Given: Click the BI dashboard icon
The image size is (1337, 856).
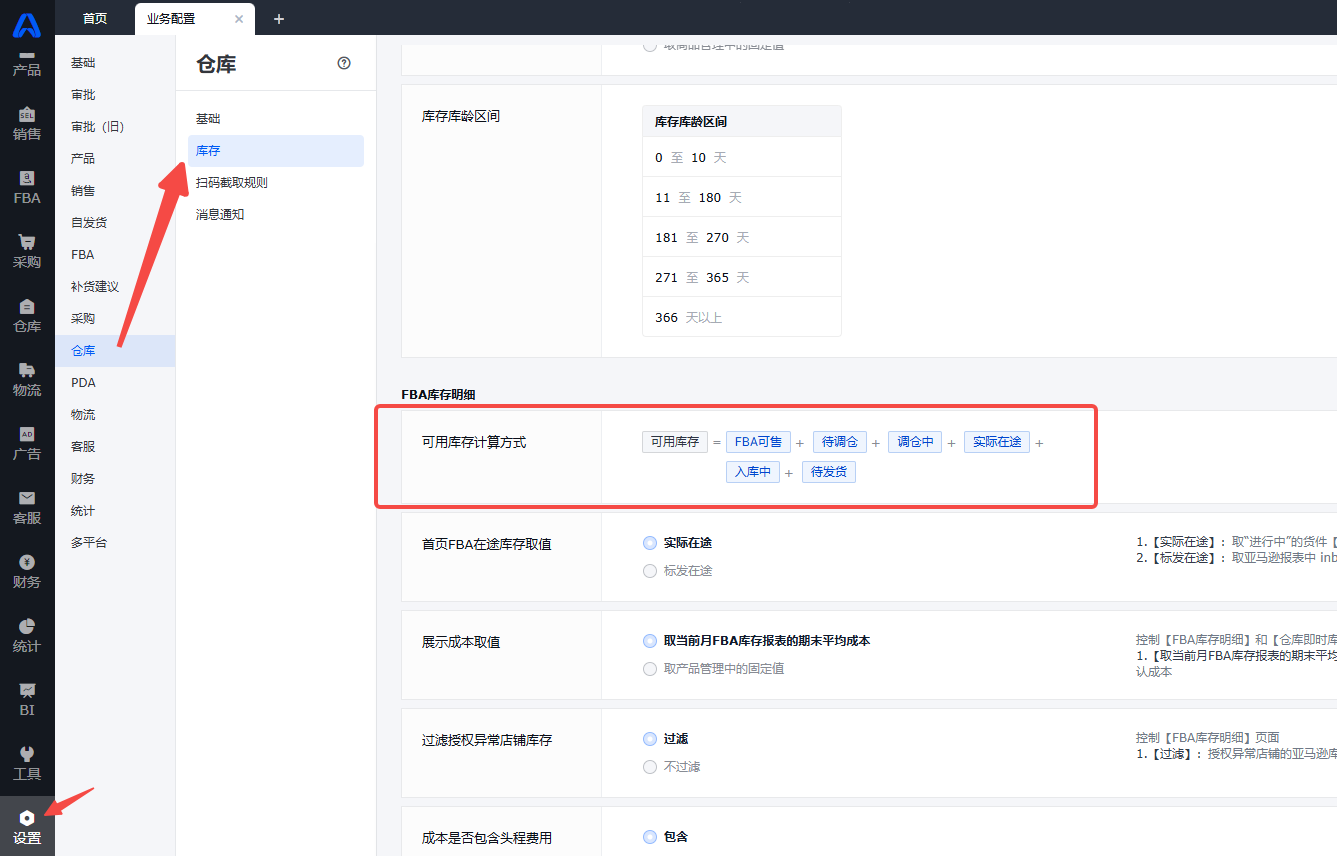Looking at the screenshot, I should tap(27, 690).
